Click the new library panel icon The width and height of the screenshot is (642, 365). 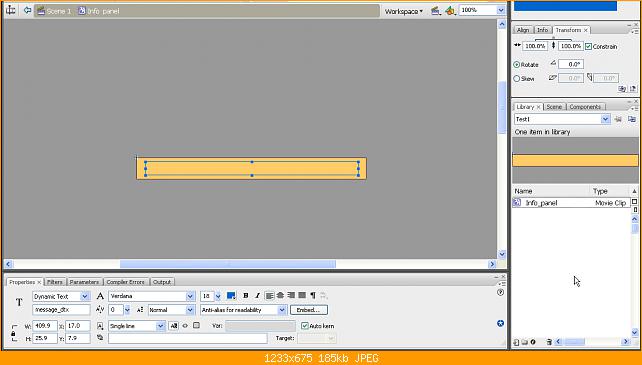tap(632, 119)
